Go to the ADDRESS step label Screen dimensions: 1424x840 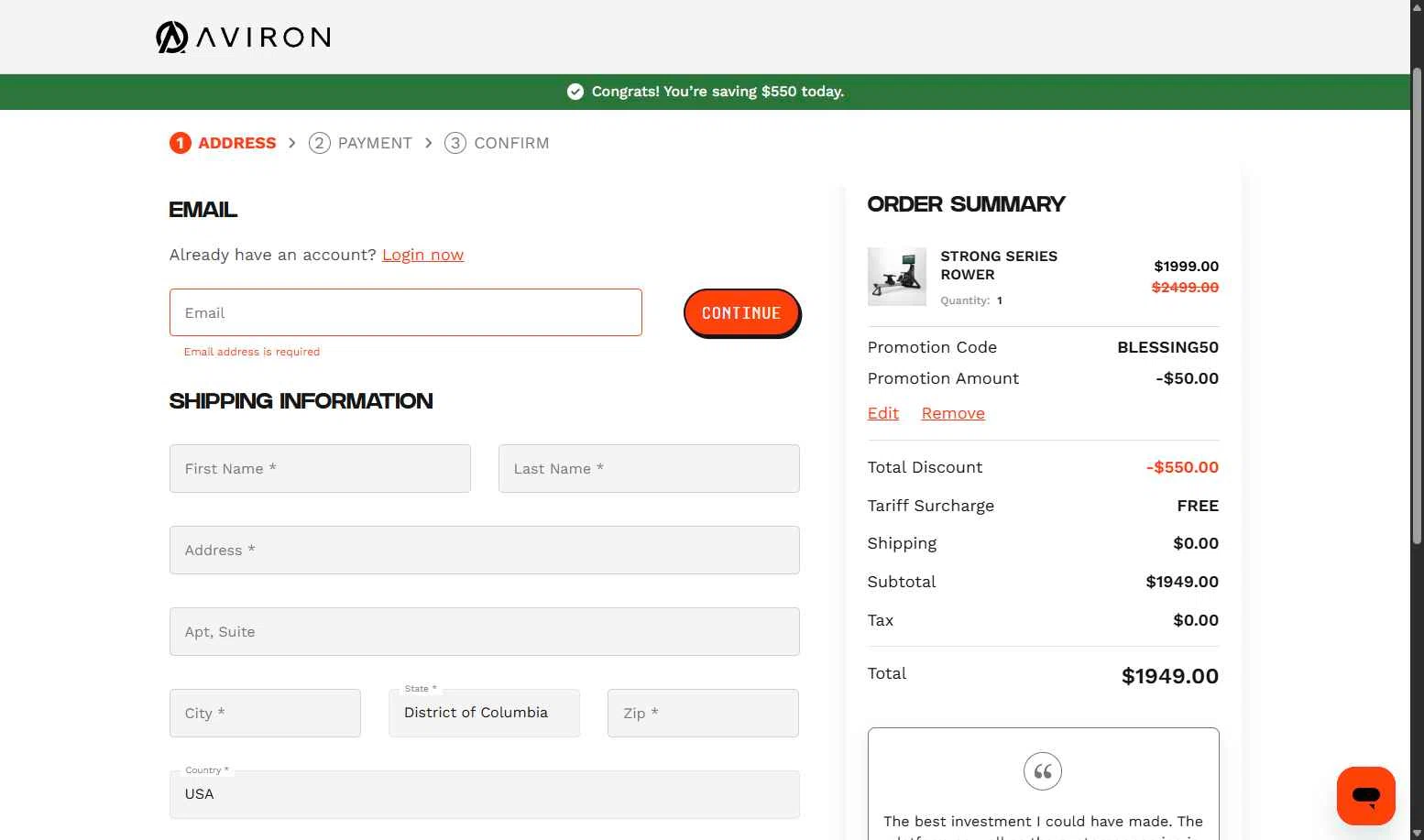[237, 143]
